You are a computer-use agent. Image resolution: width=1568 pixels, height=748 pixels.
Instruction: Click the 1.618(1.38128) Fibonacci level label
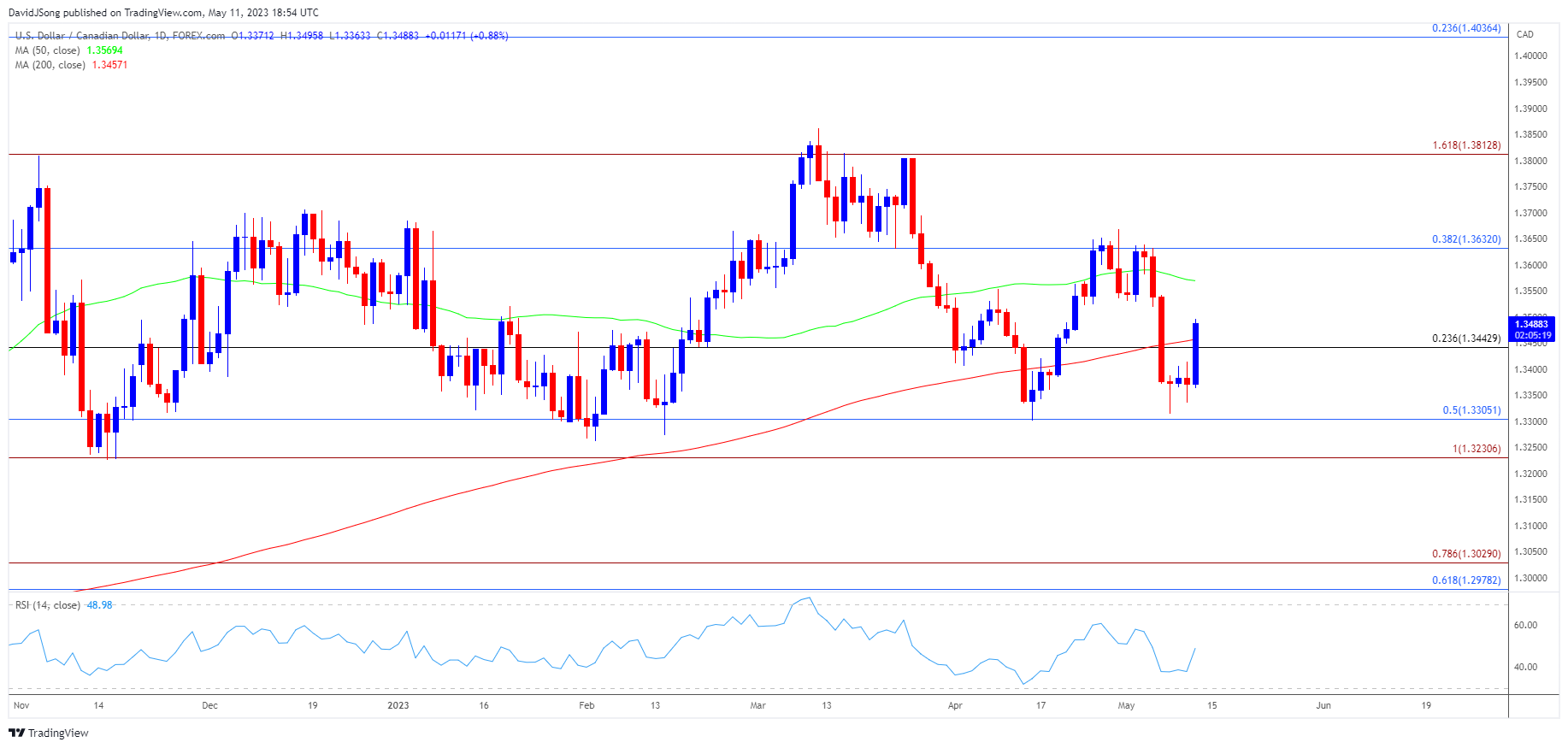[1465, 145]
